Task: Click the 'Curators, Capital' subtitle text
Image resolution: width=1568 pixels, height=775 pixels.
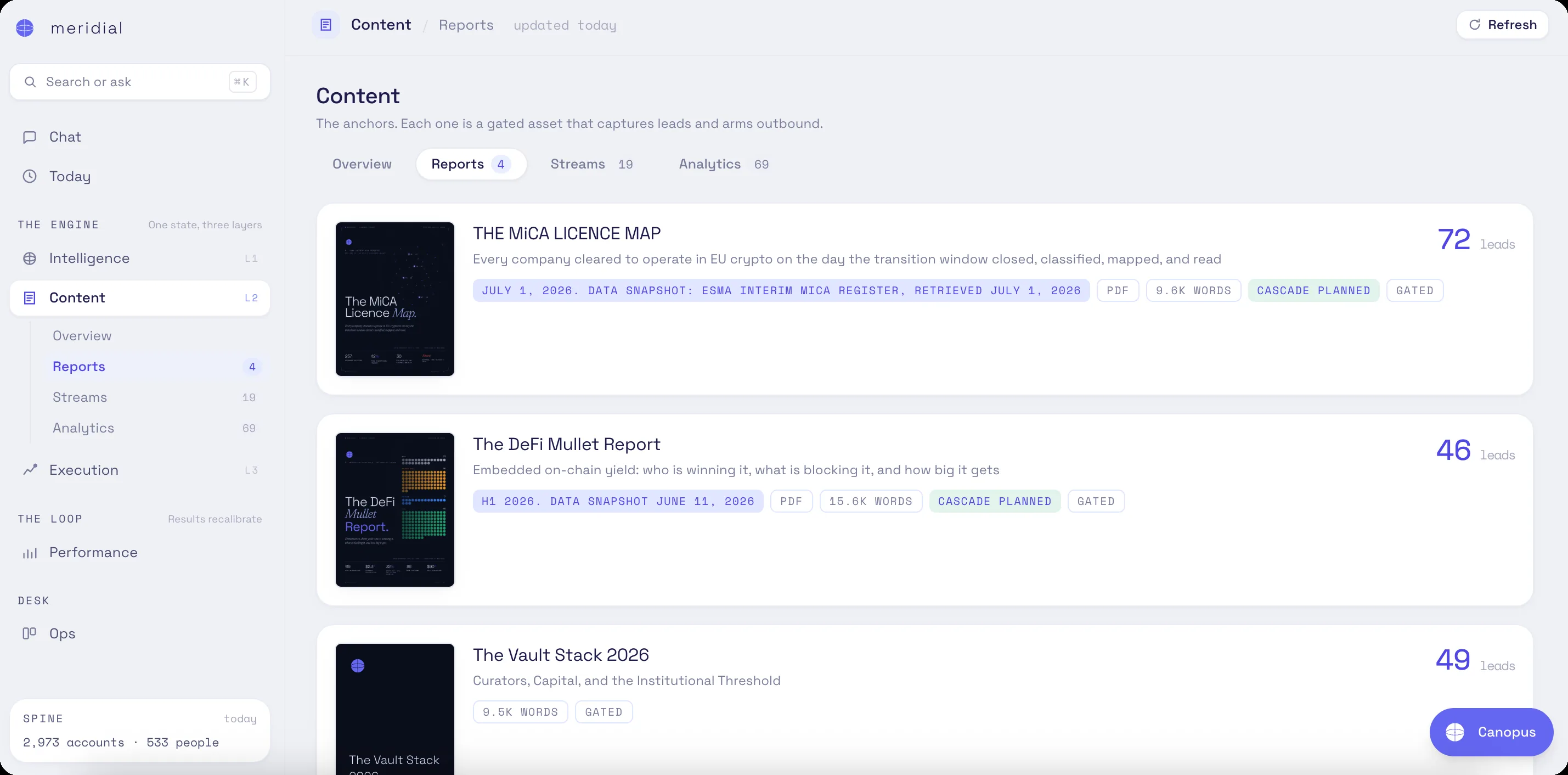Action: coord(627,681)
